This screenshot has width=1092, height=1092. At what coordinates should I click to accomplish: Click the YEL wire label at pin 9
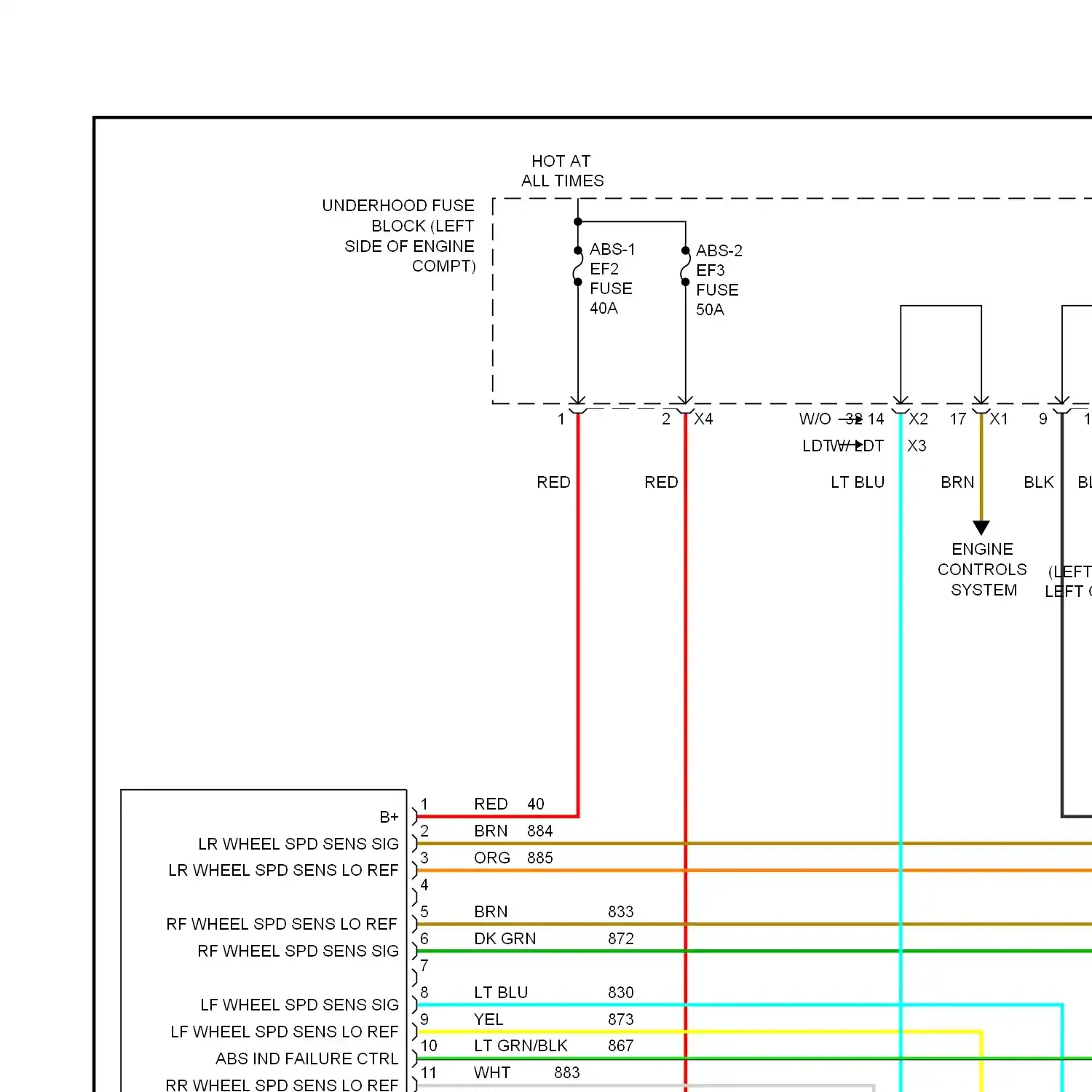pos(488,1020)
